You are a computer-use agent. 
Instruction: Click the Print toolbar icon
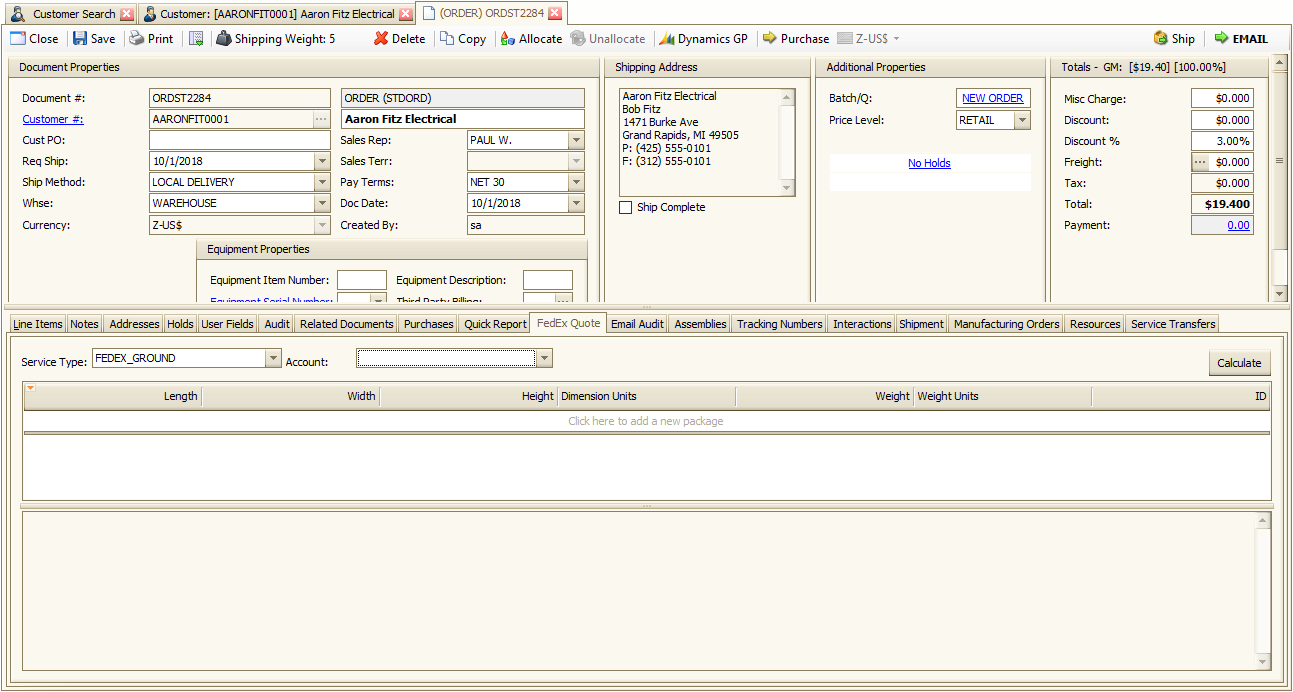coord(137,39)
